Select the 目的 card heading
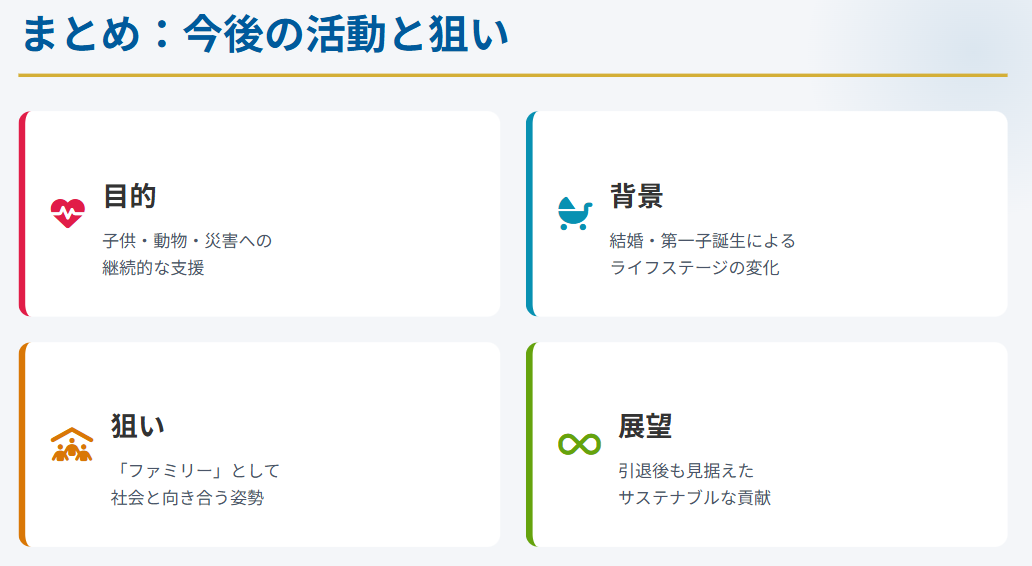Viewport: 1032px width, 566px height. point(130,196)
